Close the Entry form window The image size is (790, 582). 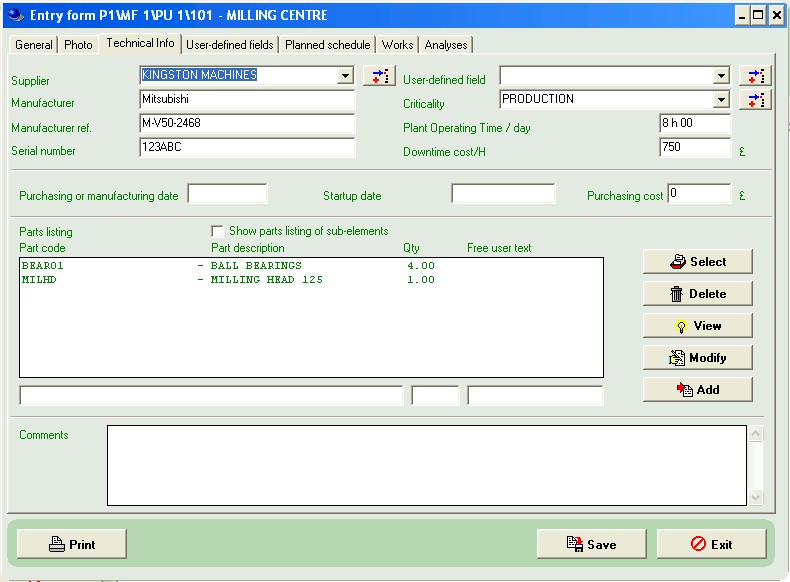[x=777, y=16]
